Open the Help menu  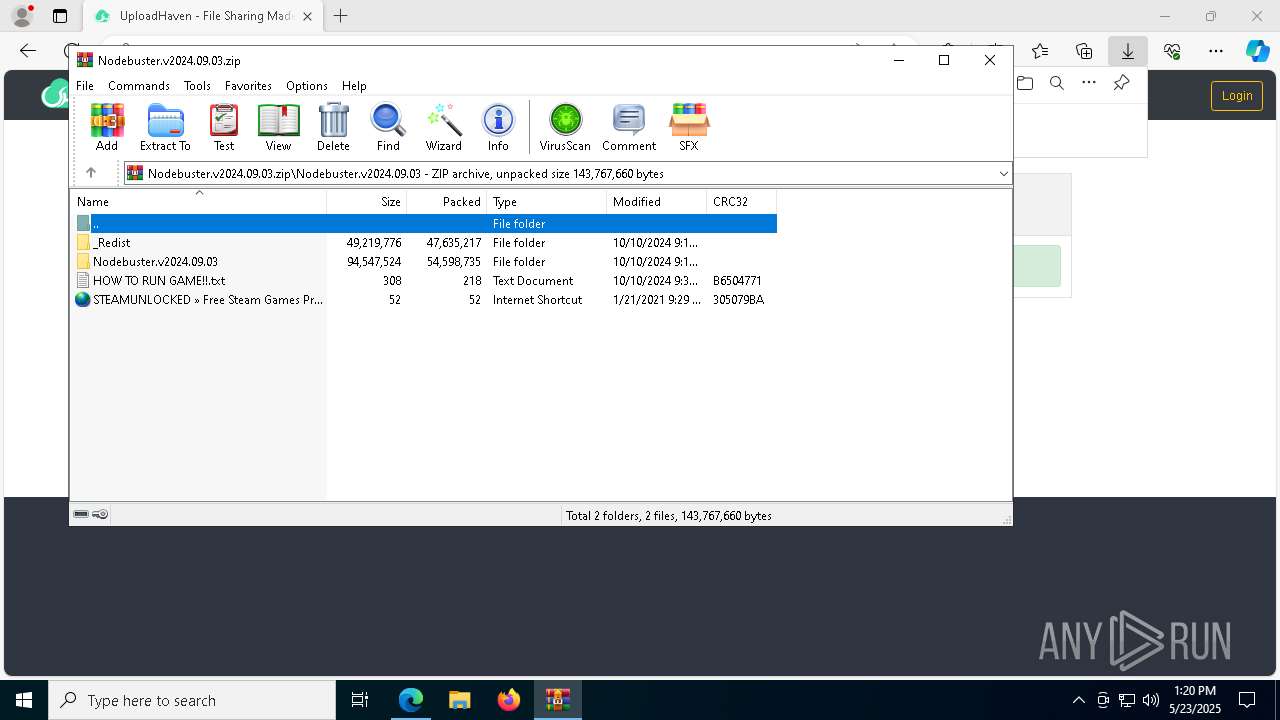pyautogui.click(x=354, y=86)
